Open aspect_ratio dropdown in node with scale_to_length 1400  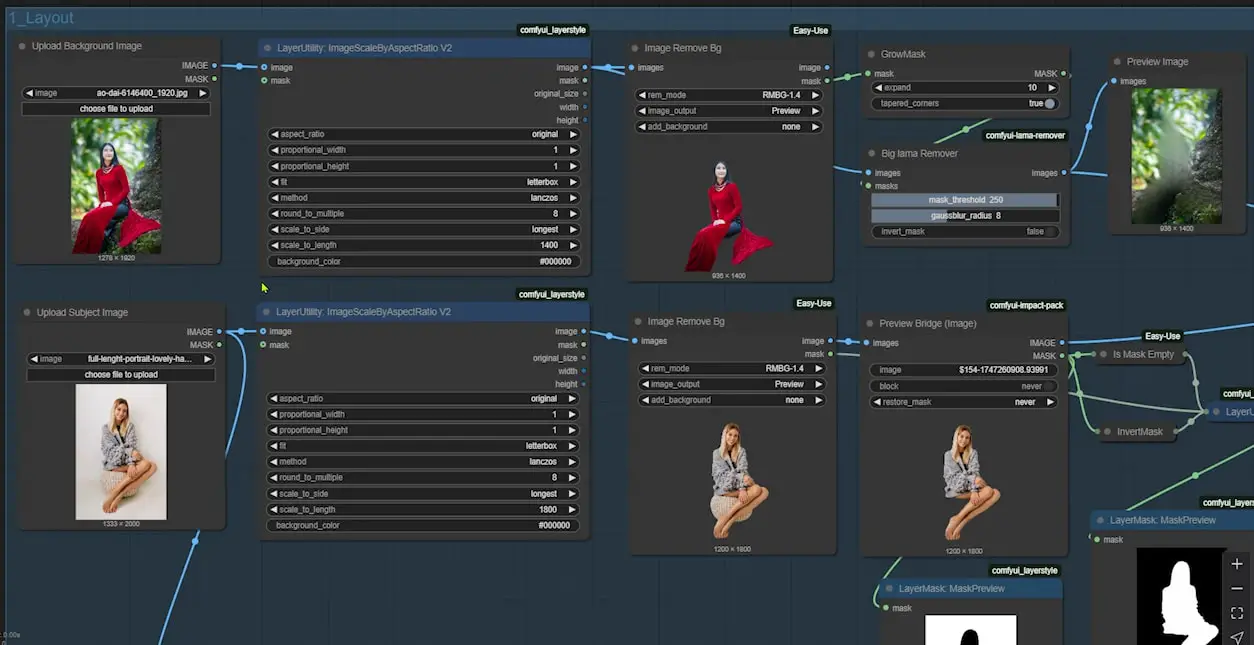coord(424,134)
